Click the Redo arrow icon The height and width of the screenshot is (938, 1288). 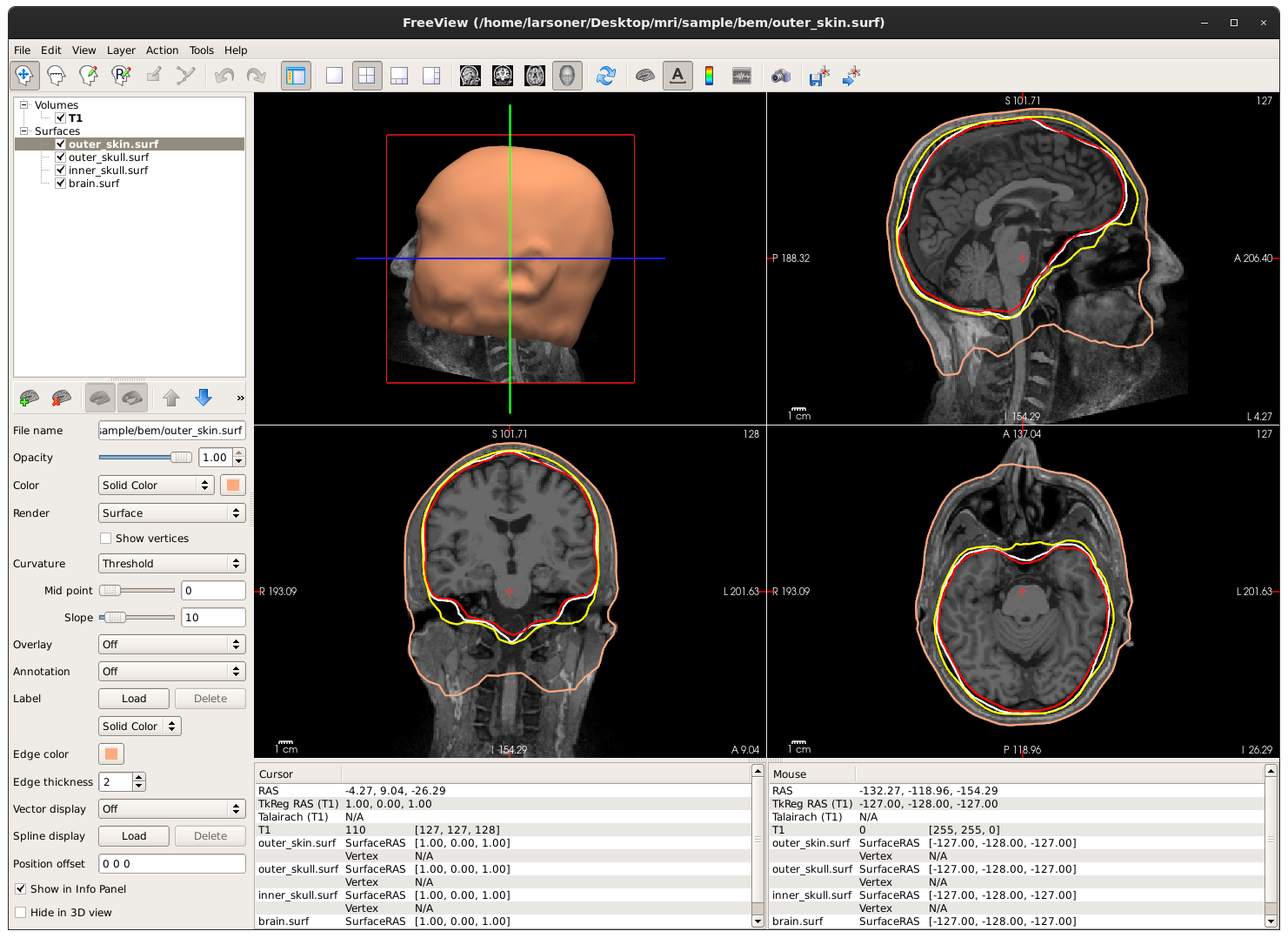point(257,76)
